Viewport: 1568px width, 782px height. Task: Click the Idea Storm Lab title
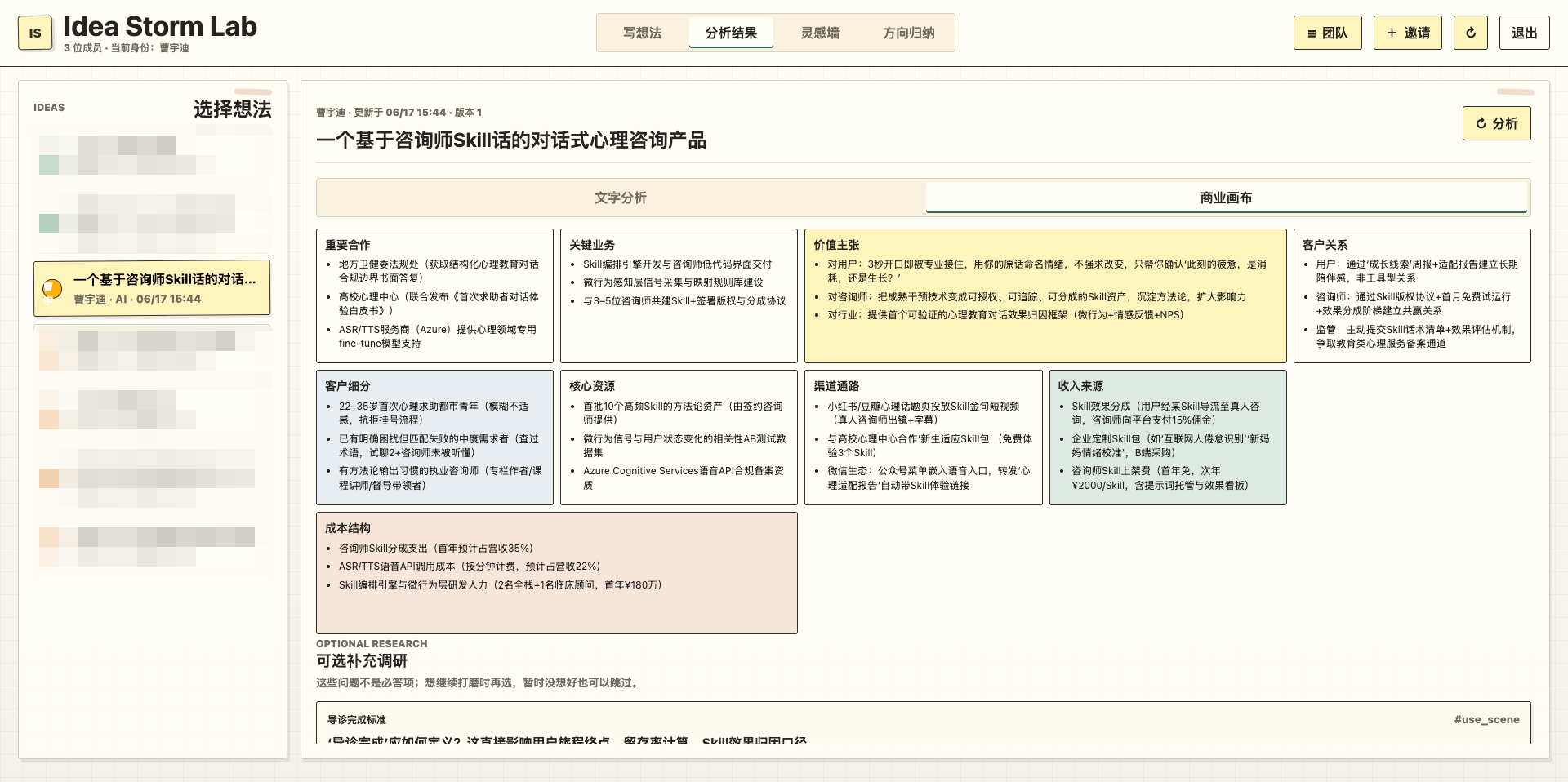point(160,26)
